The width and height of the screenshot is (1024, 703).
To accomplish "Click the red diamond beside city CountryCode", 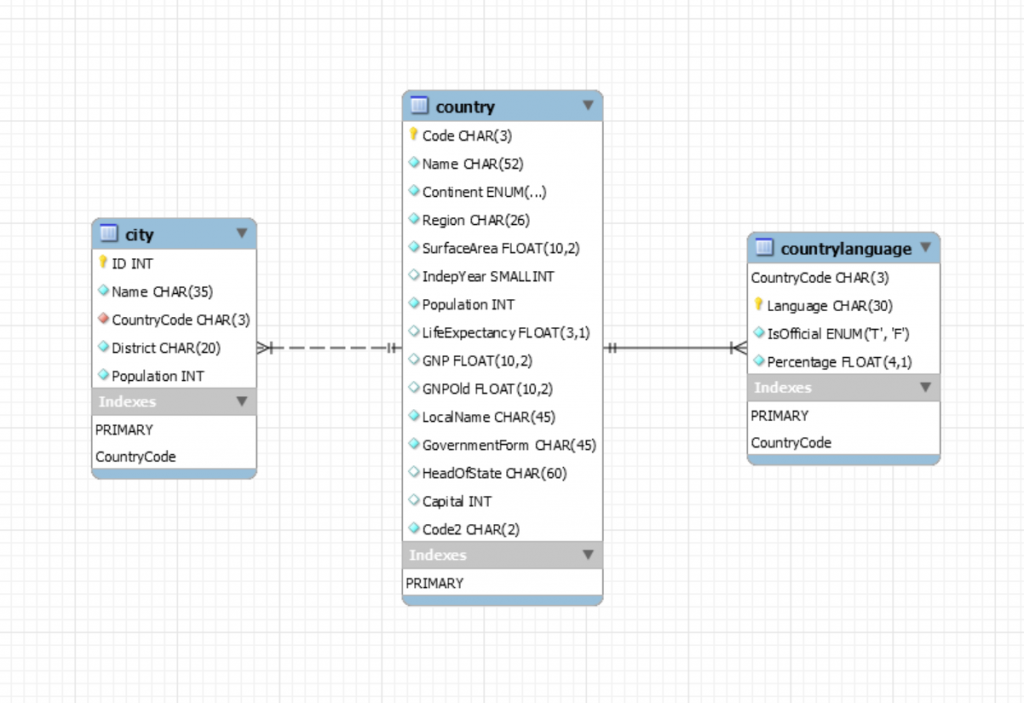I will click(103, 319).
